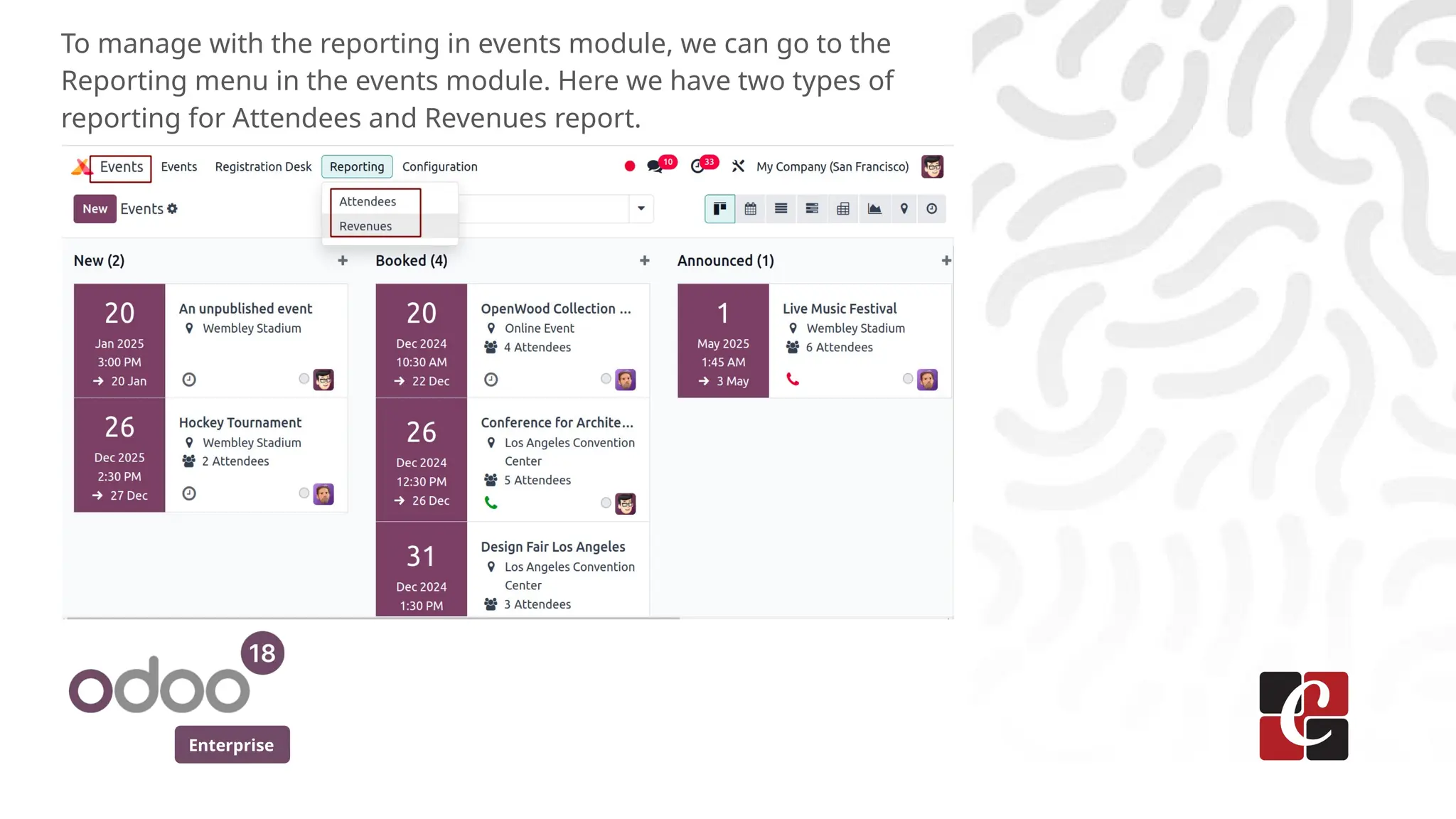Switch to Map view
This screenshot has height=819, width=1456.
point(904,209)
